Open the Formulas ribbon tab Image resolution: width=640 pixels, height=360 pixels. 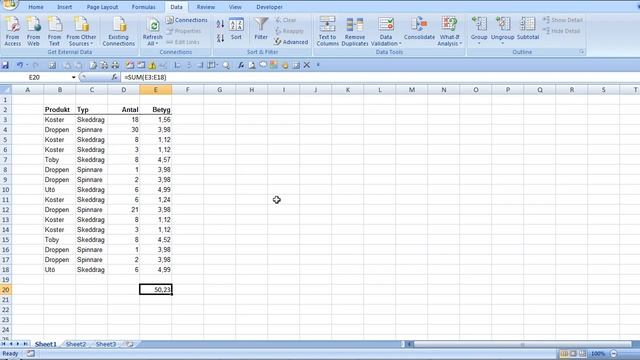coord(144,7)
